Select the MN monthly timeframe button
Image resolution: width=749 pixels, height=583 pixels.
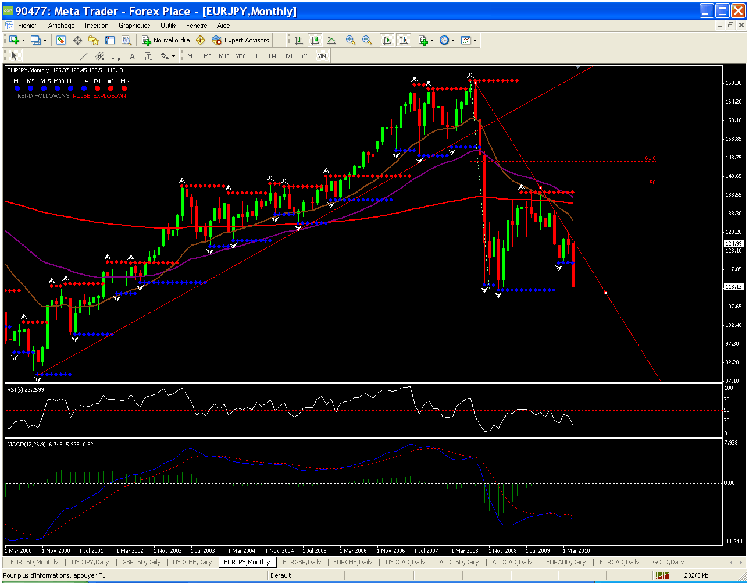(322, 56)
